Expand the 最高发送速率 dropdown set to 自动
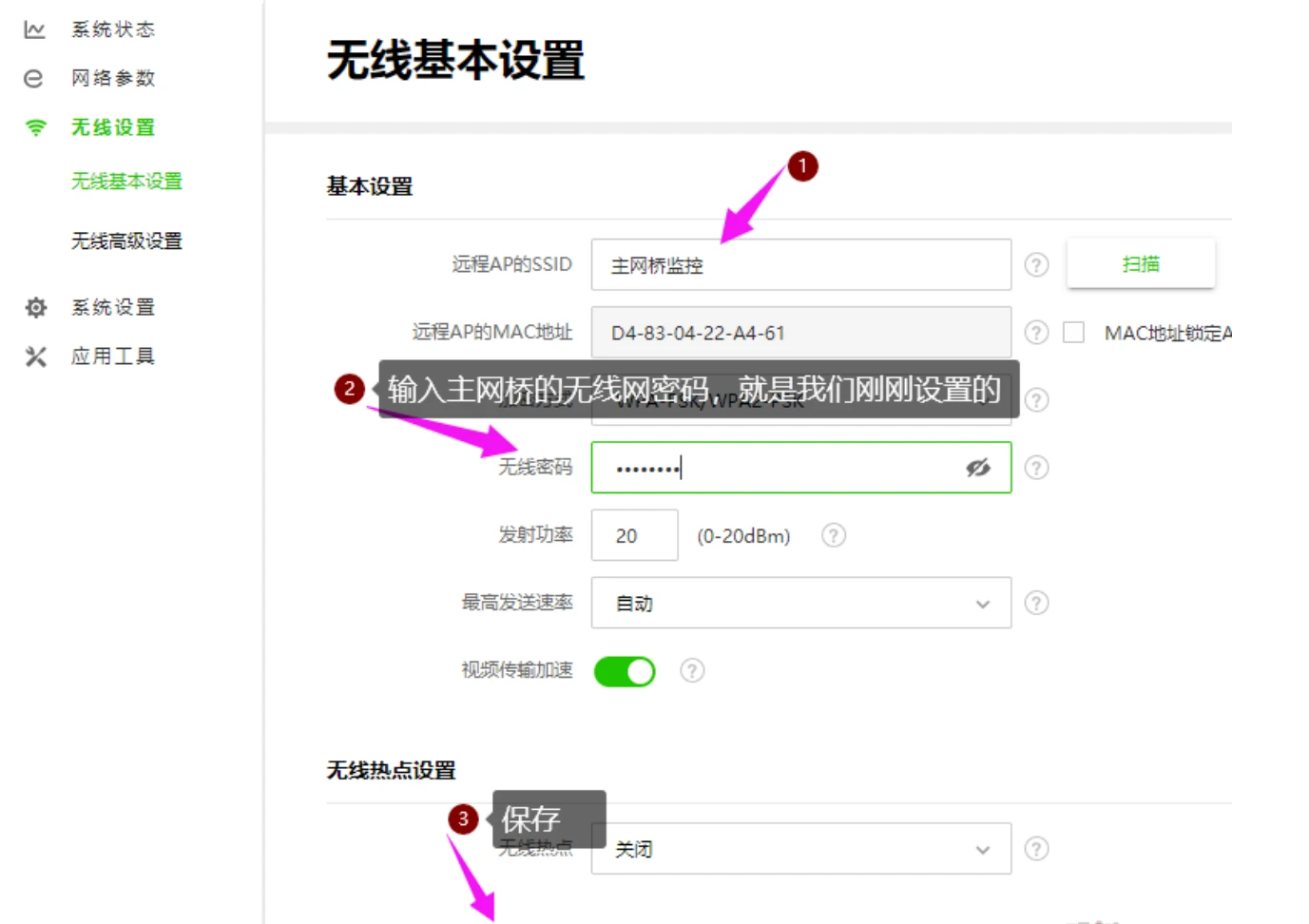 [x=800, y=603]
